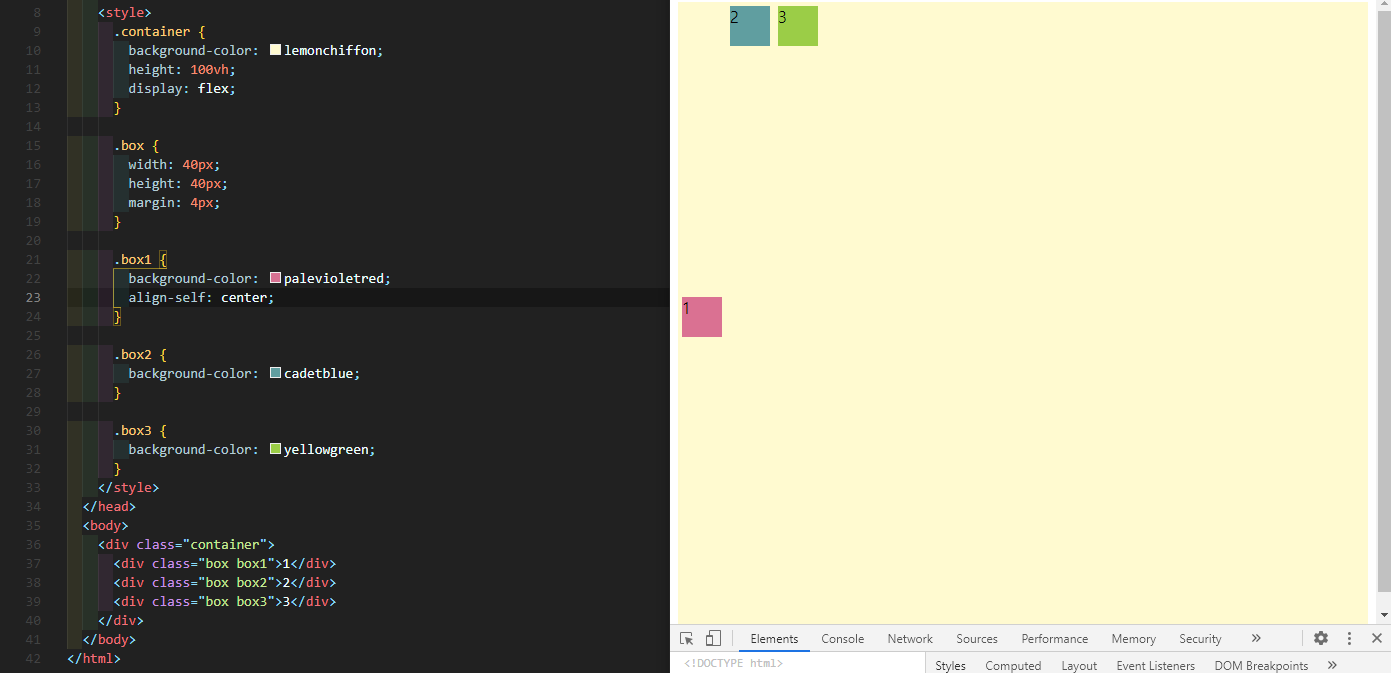Click line number 23 in gutter
The height and width of the screenshot is (673, 1391).
[x=33, y=298]
